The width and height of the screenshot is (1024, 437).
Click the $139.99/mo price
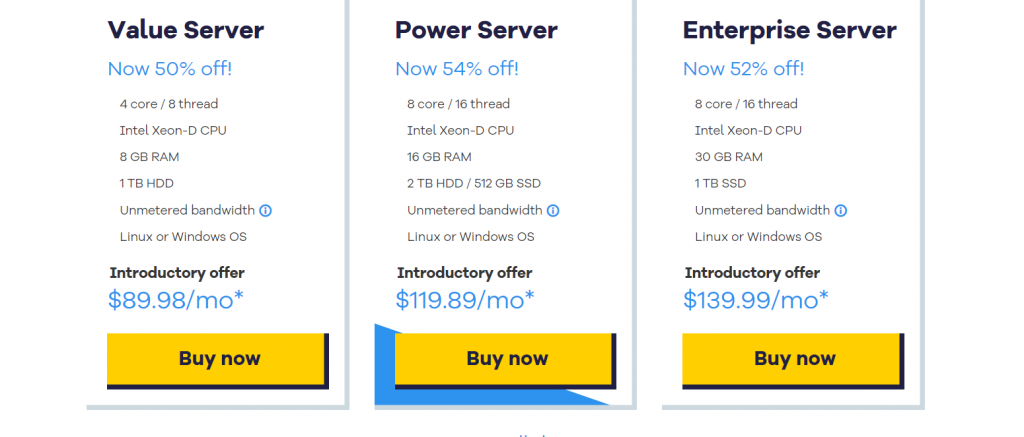pos(756,300)
